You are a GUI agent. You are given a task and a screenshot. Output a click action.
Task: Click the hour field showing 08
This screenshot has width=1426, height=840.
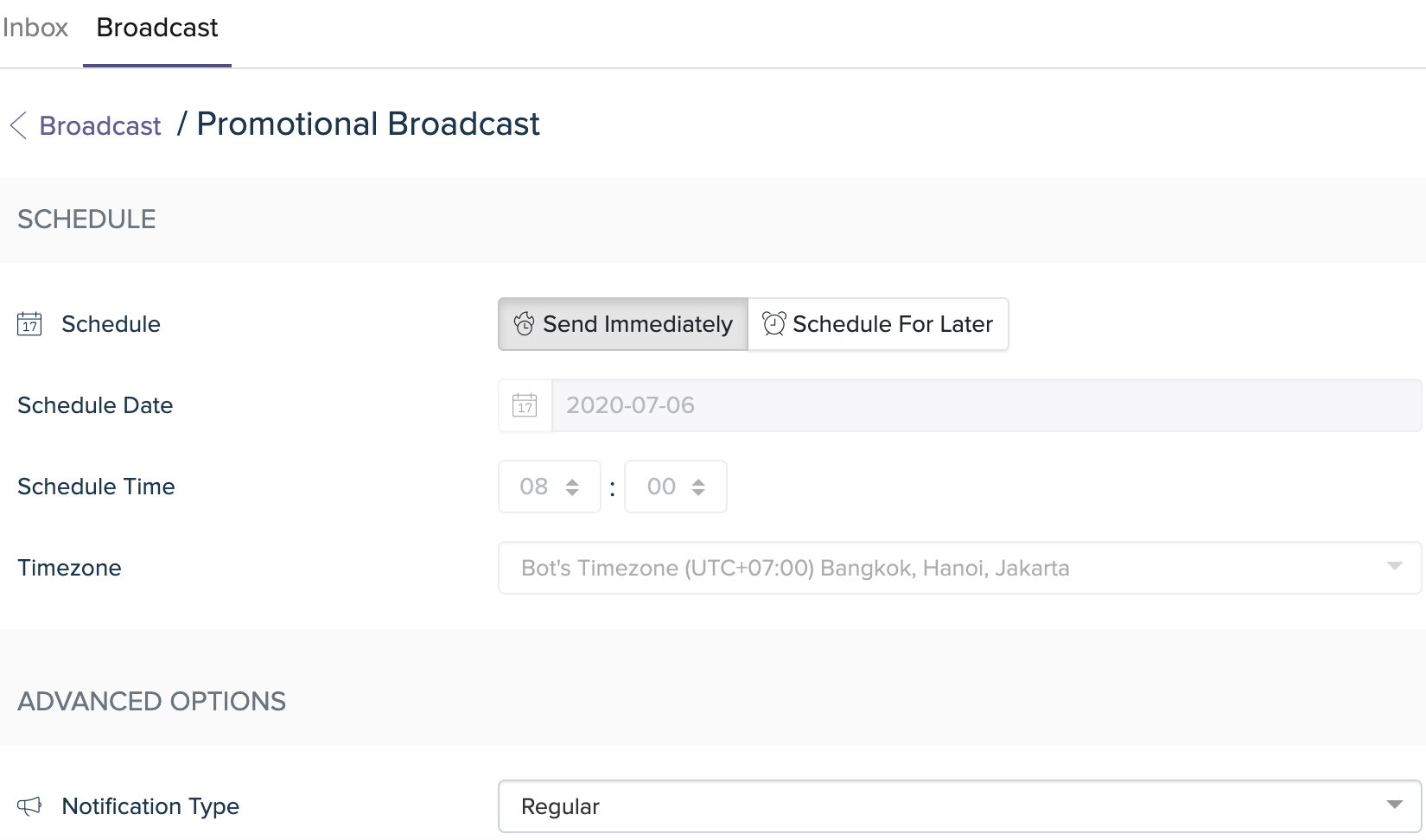(x=550, y=487)
